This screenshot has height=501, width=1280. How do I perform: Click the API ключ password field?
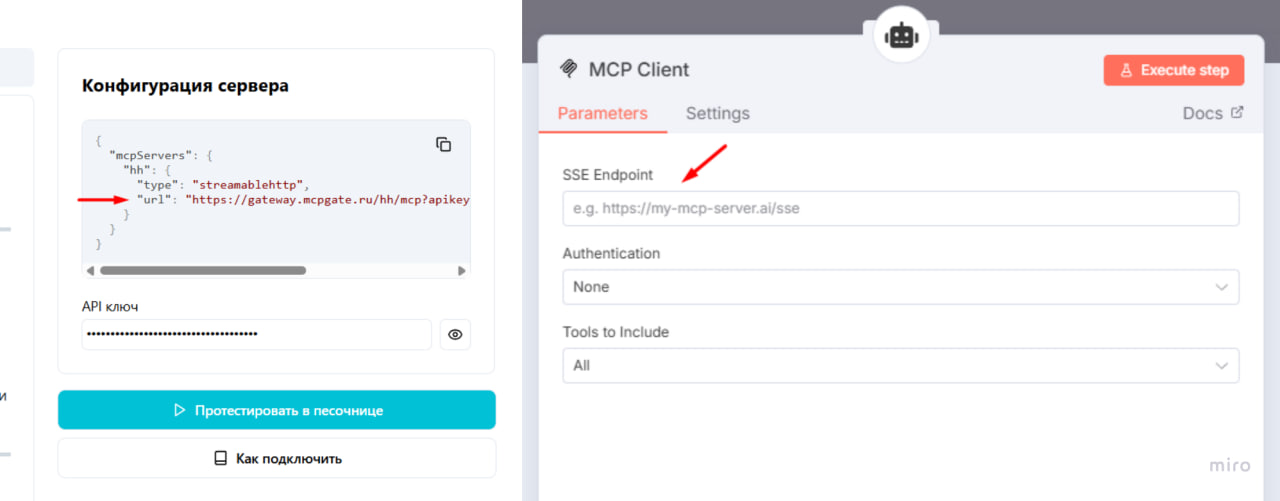tap(257, 334)
